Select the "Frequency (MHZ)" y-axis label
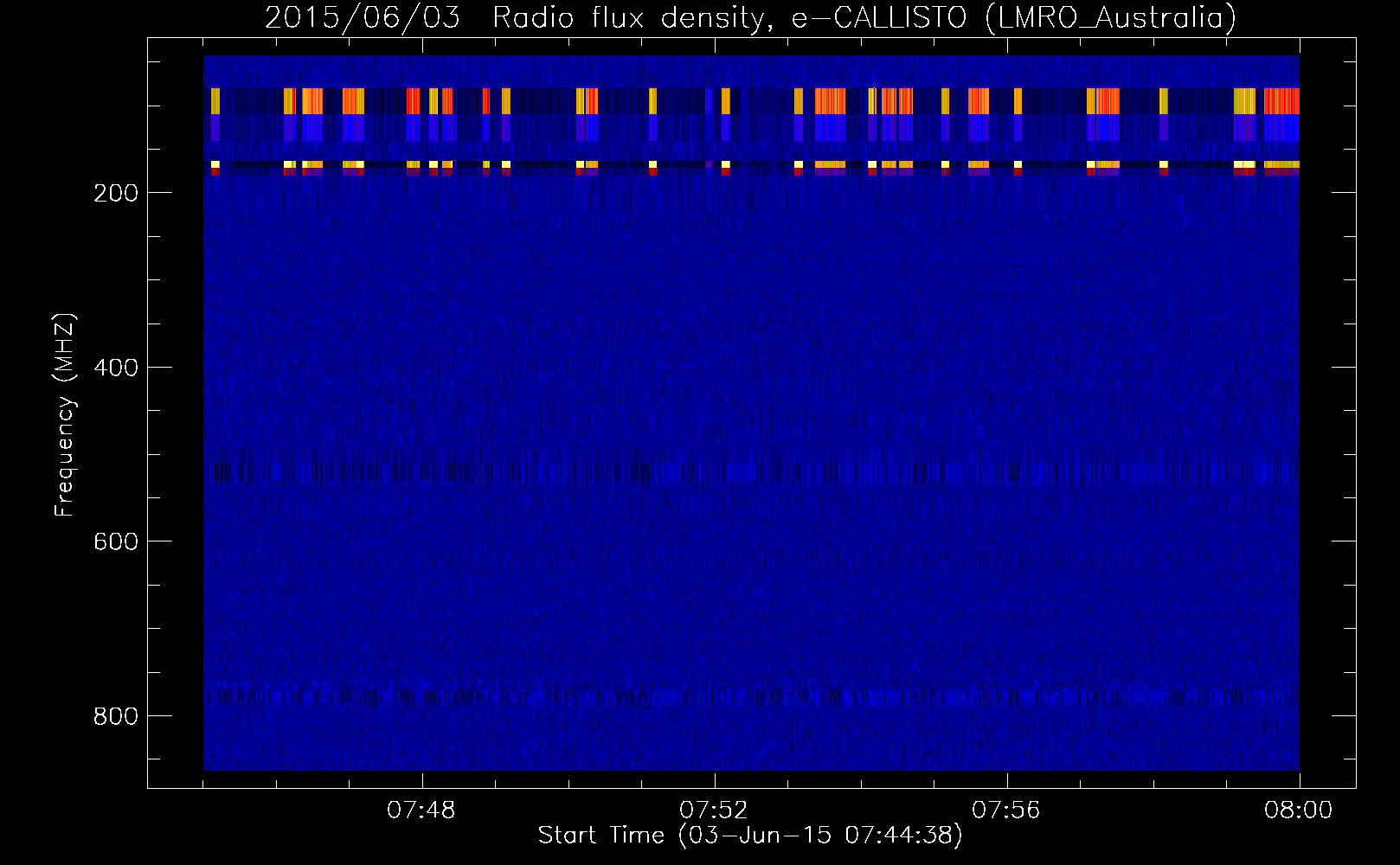The image size is (1400, 865). (x=65, y=414)
